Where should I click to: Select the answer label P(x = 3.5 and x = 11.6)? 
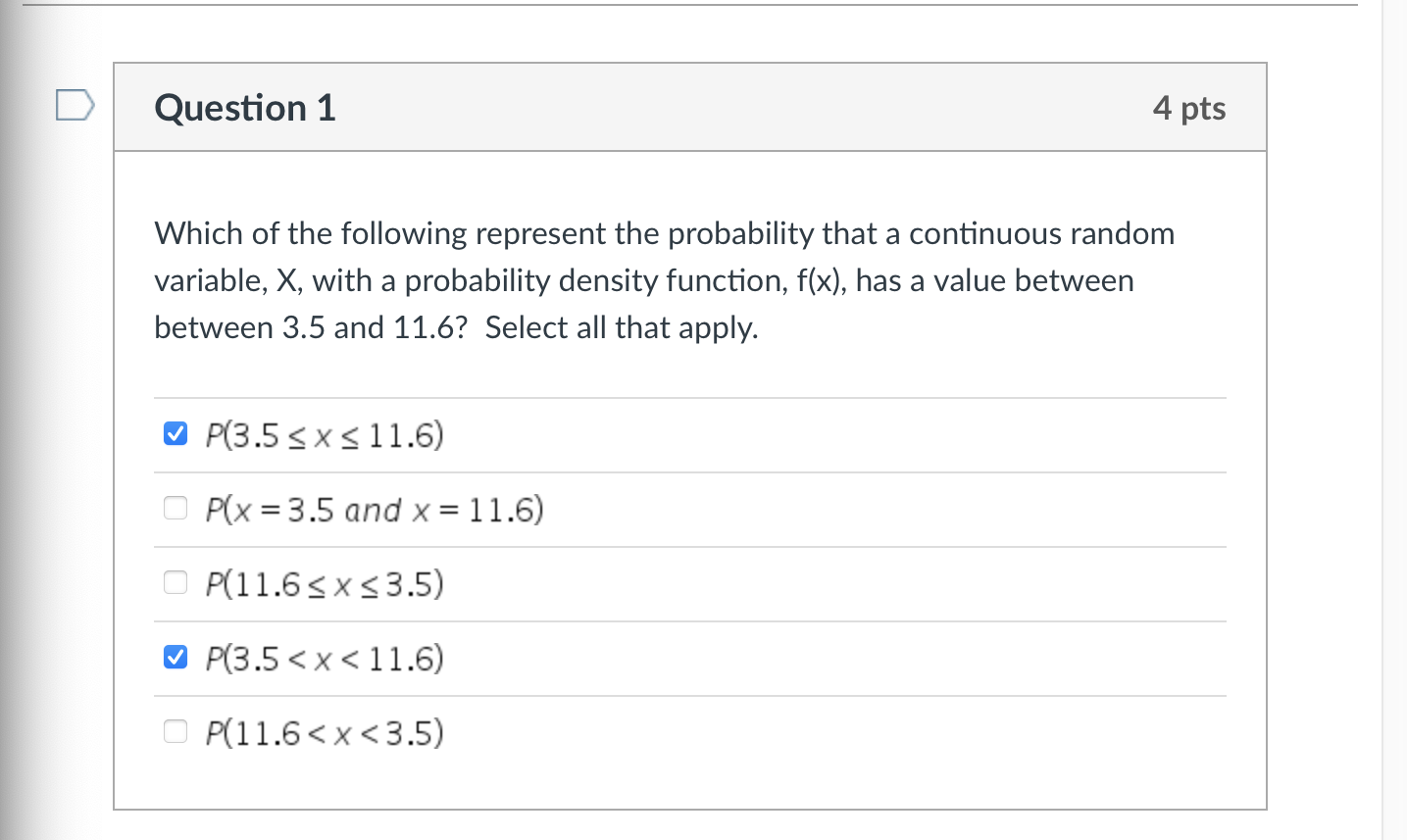click(x=375, y=510)
